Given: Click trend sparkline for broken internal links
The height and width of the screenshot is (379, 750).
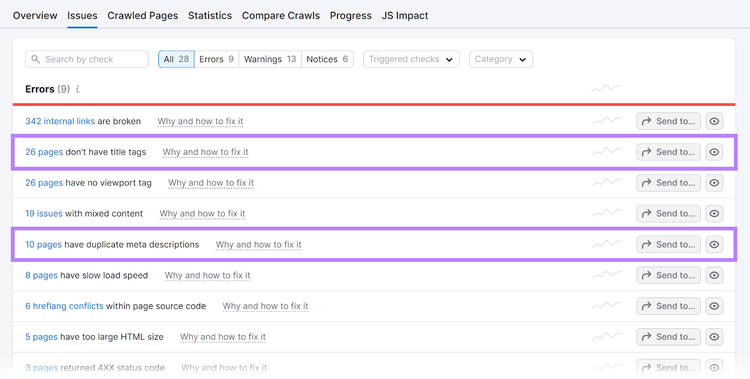Looking at the screenshot, I should [x=607, y=121].
